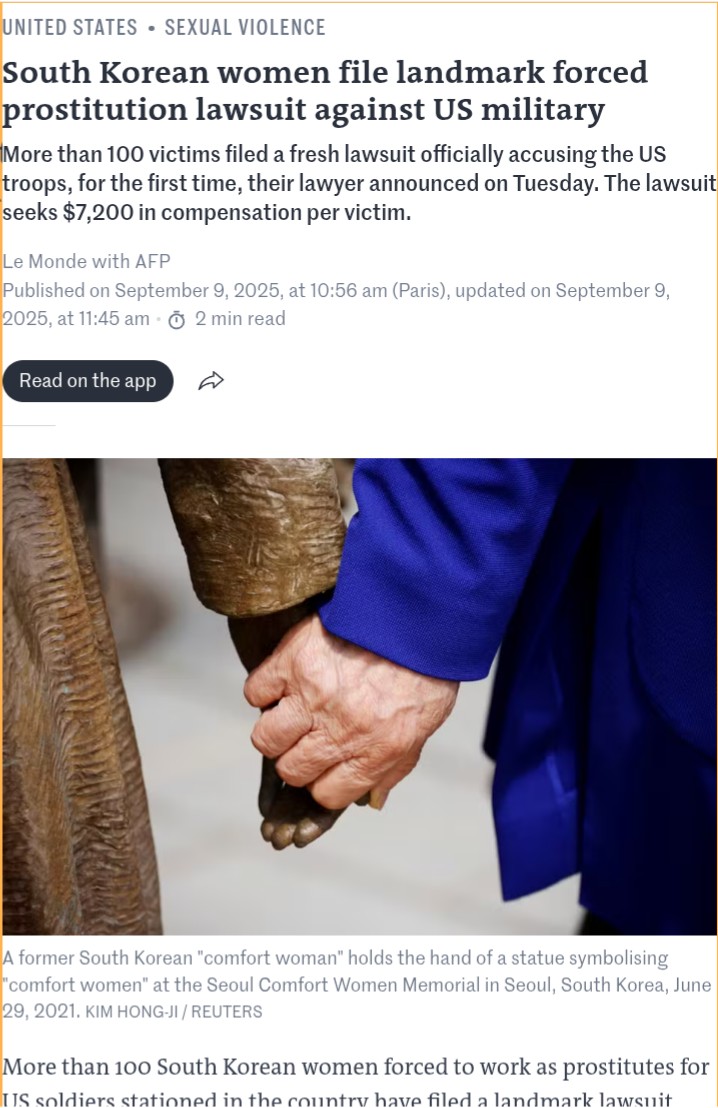This screenshot has width=718, height=1108.
Task: Click the photo caption about comfort woman statue
Action: (x=357, y=984)
